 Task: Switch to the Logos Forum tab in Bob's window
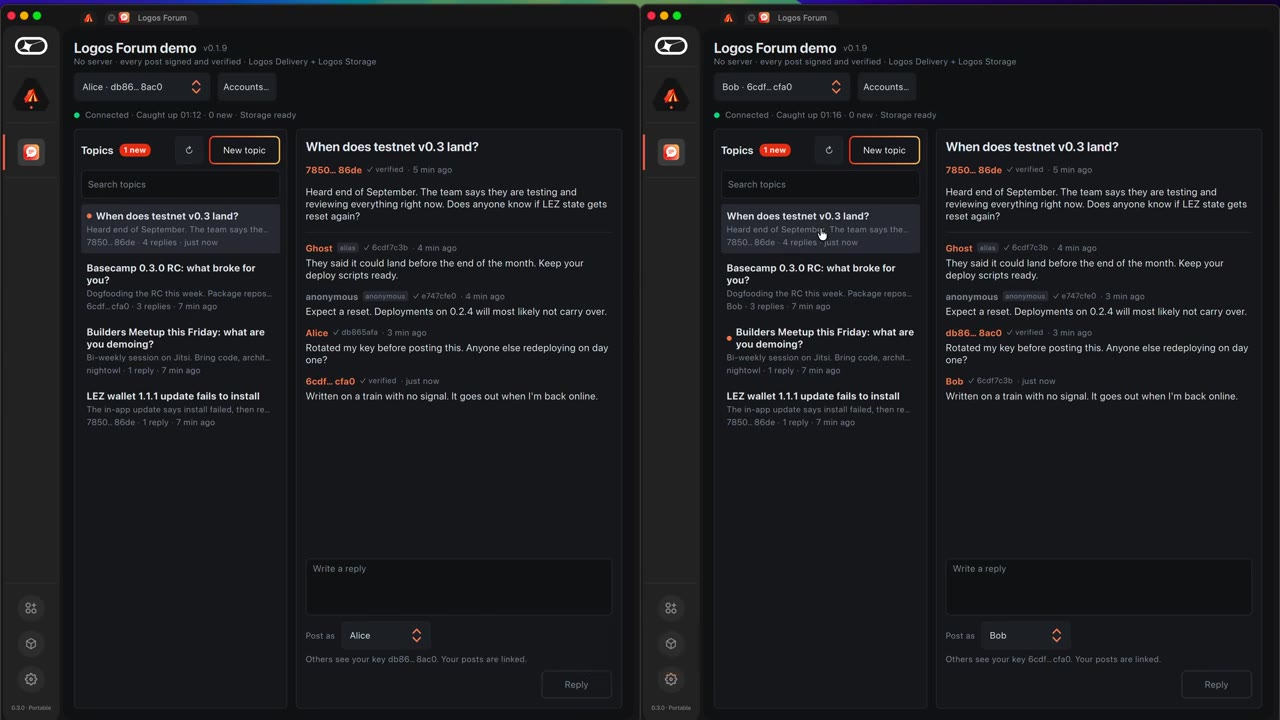tap(792, 18)
